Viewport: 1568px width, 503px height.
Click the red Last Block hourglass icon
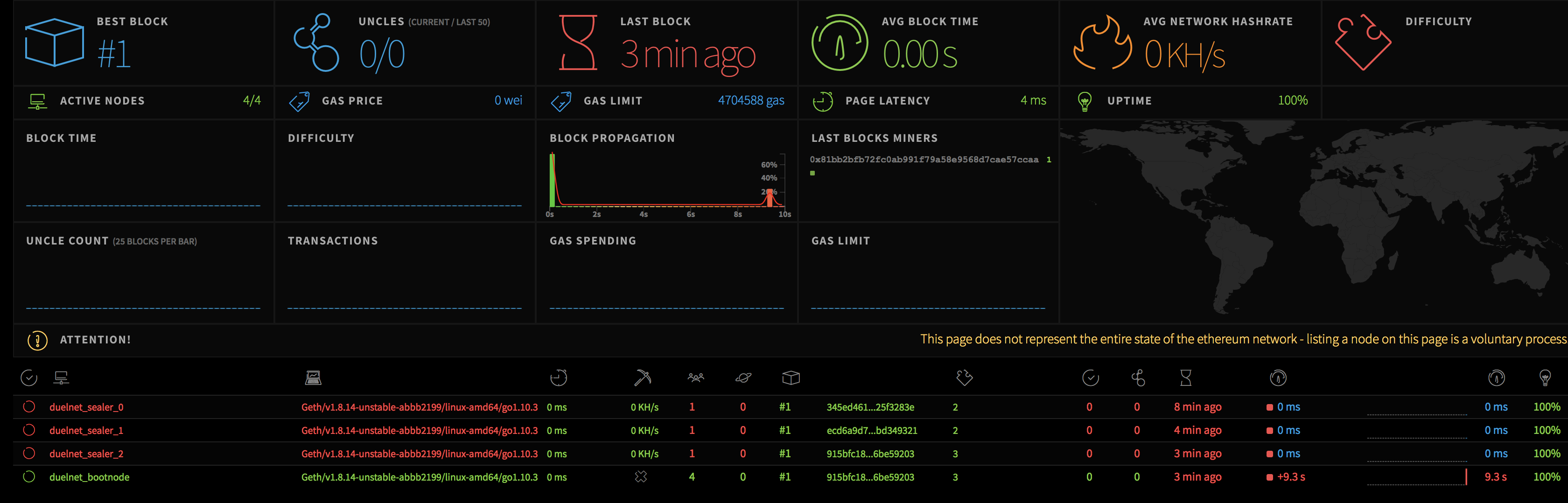pyautogui.click(x=578, y=42)
